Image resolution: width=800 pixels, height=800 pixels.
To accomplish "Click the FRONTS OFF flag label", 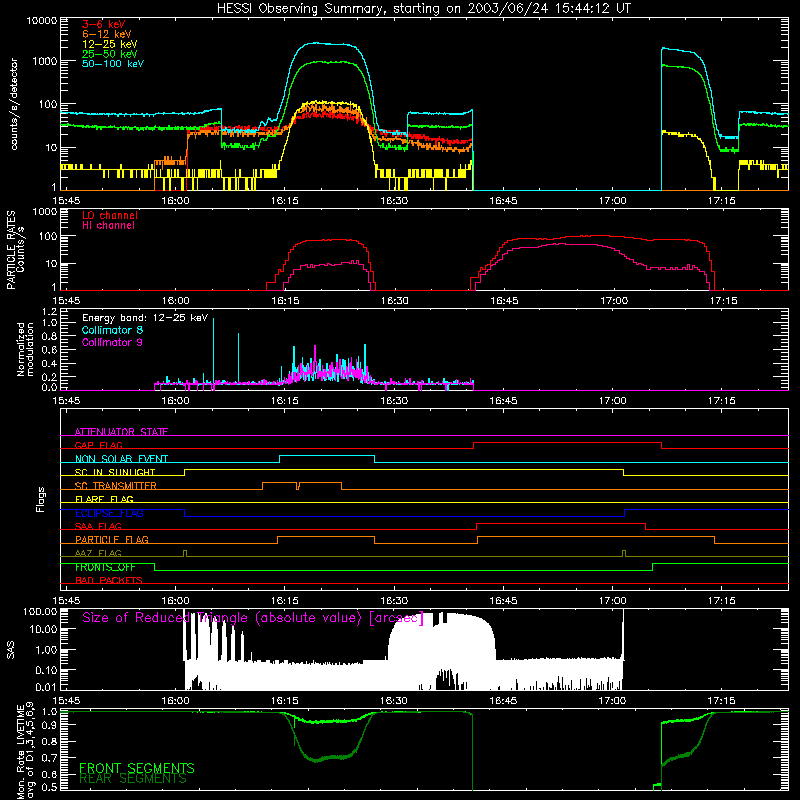I will click(x=105, y=567).
